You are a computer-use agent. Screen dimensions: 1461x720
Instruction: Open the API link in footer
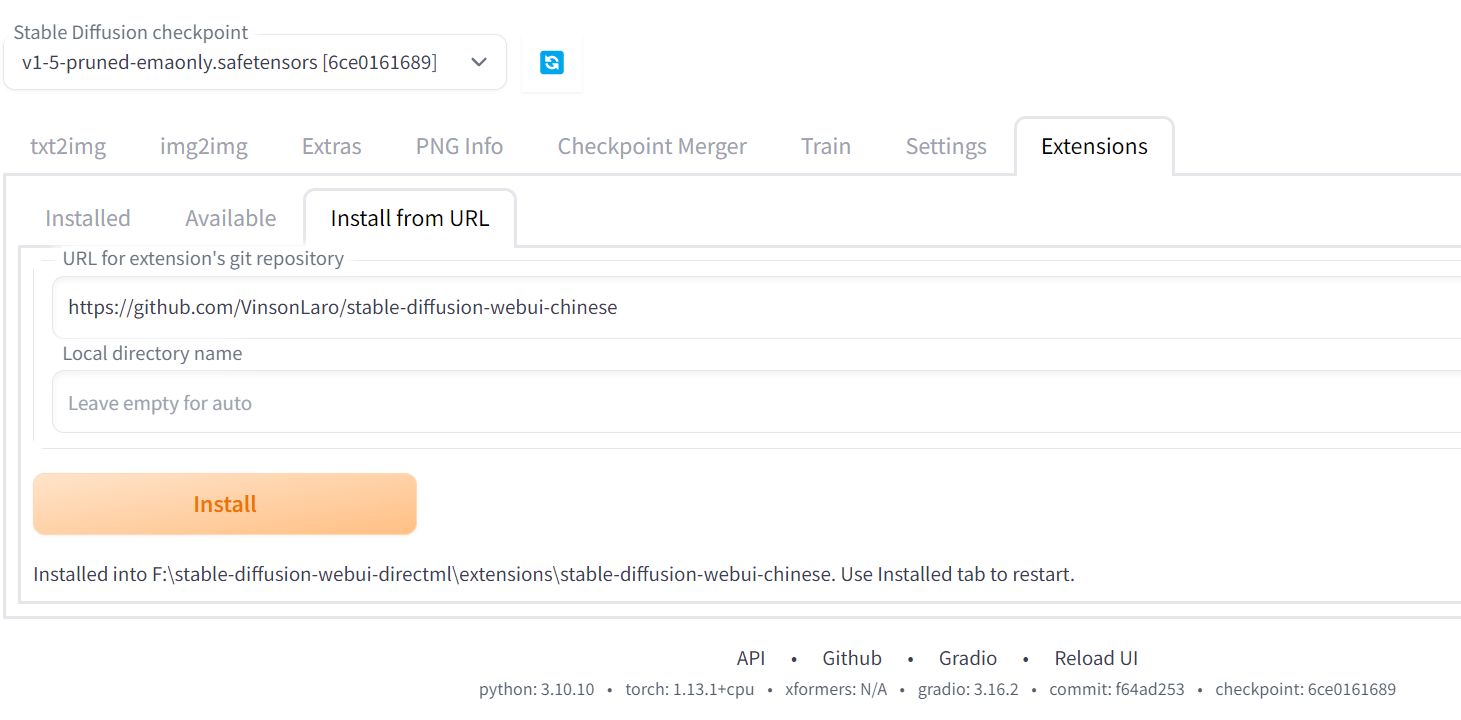pyautogui.click(x=751, y=658)
